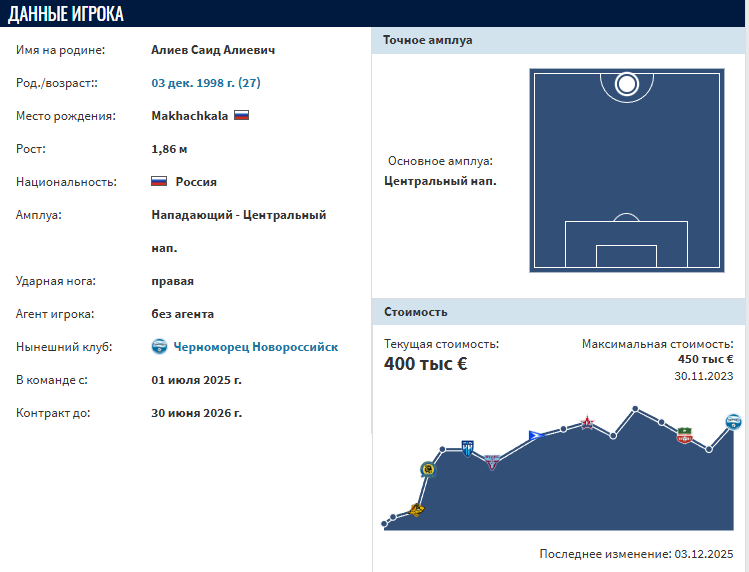The width and height of the screenshot is (749, 572).
Task: Click the red star crest on chart
Action: 587,423
